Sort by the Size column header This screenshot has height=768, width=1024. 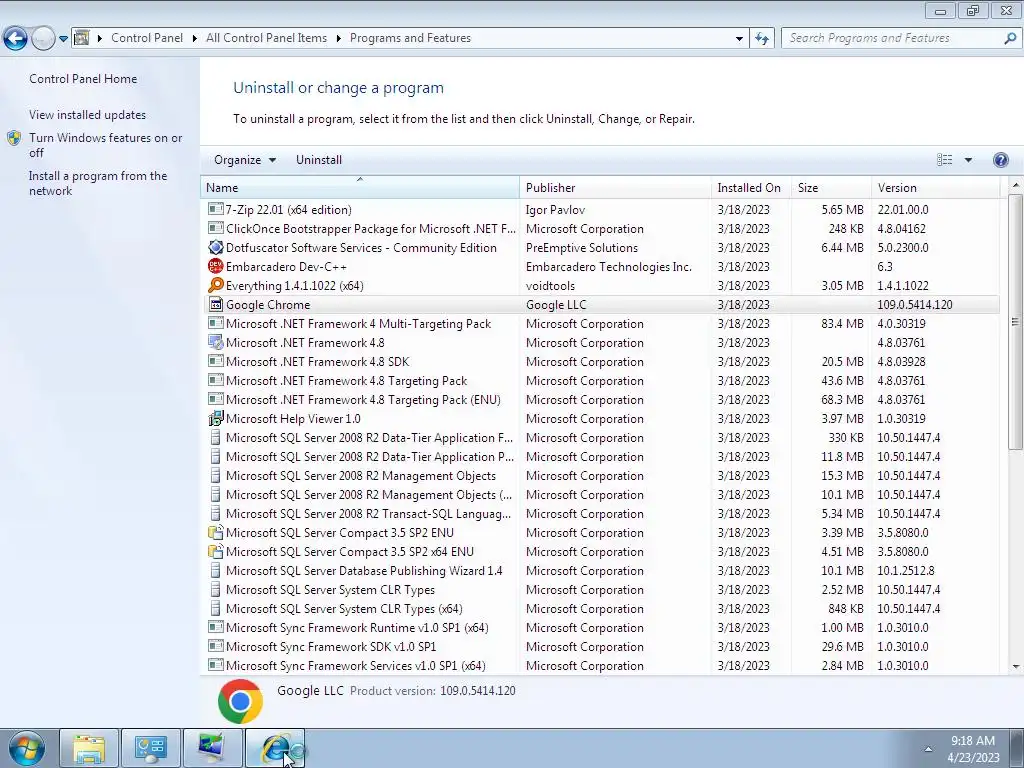pos(831,187)
